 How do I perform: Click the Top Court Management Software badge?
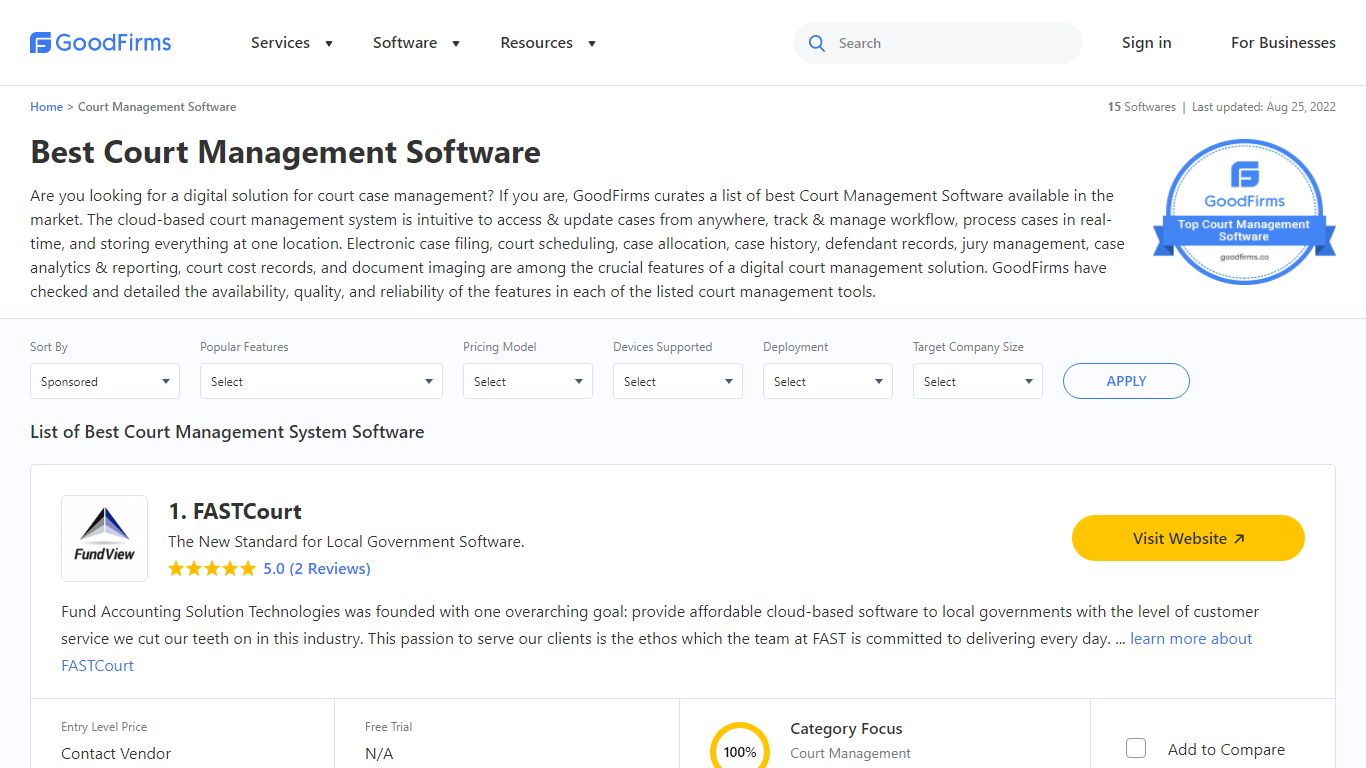1244,212
